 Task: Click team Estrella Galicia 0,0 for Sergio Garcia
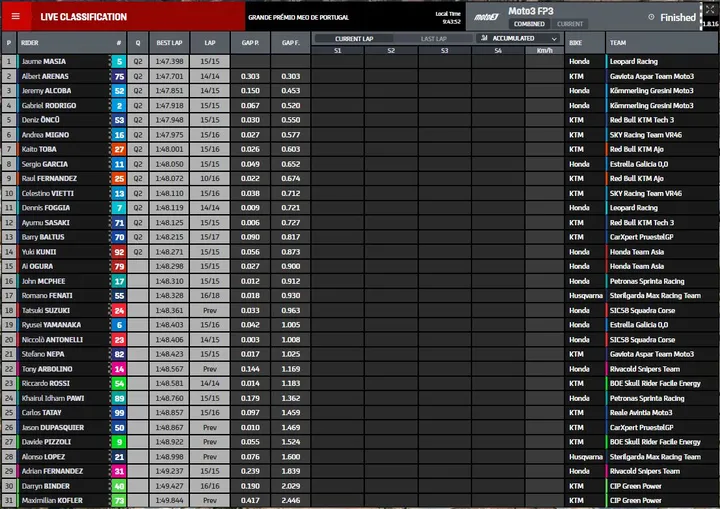(639, 164)
